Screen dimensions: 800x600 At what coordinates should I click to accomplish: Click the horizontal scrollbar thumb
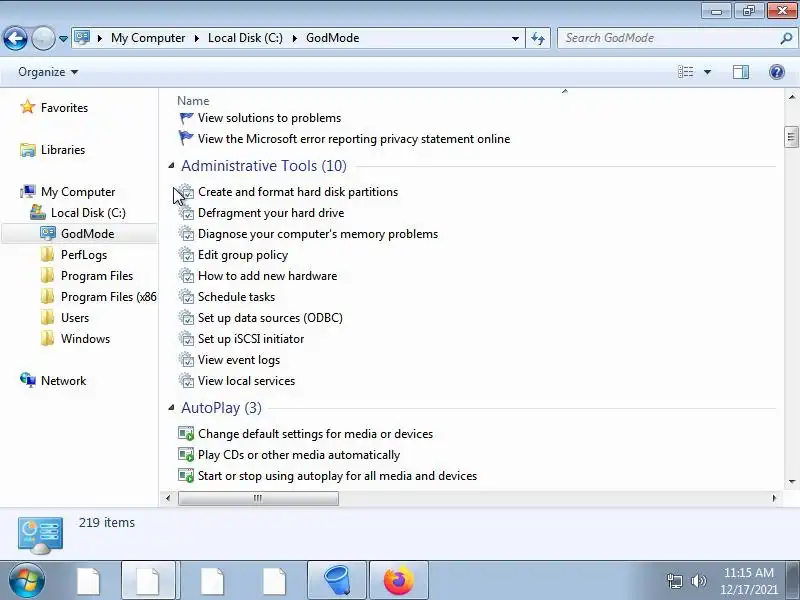[x=258, y=498]
